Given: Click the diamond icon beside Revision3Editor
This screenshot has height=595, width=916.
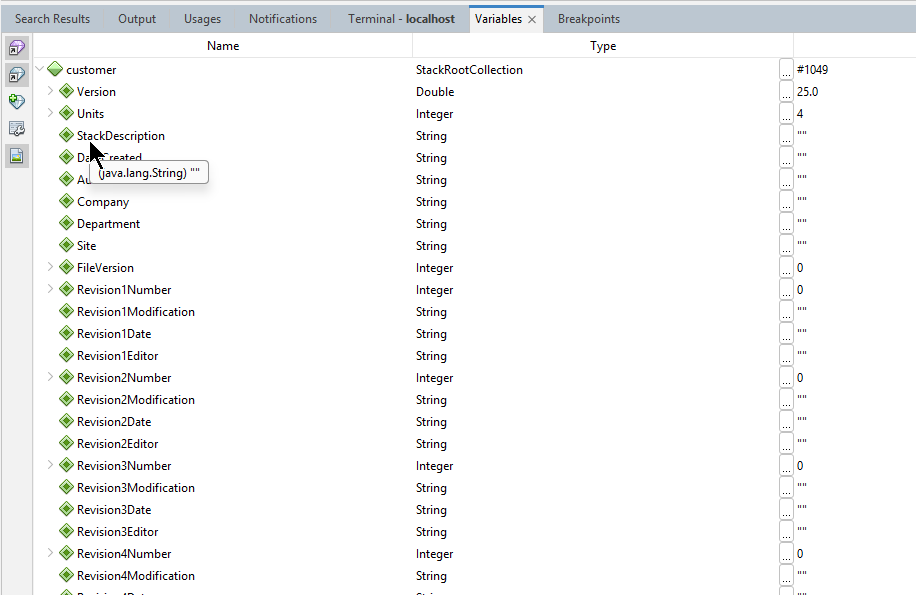Looking at the screenshot, I should [67, 532].
